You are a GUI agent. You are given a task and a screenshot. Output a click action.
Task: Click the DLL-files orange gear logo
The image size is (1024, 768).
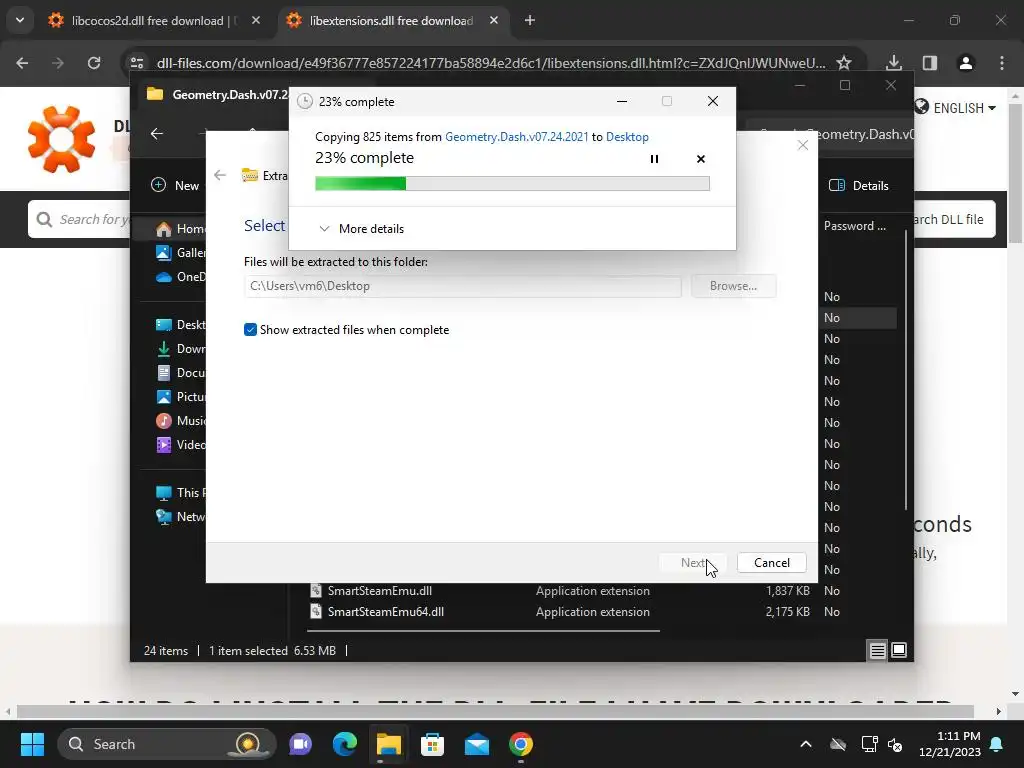coord(61,139)
